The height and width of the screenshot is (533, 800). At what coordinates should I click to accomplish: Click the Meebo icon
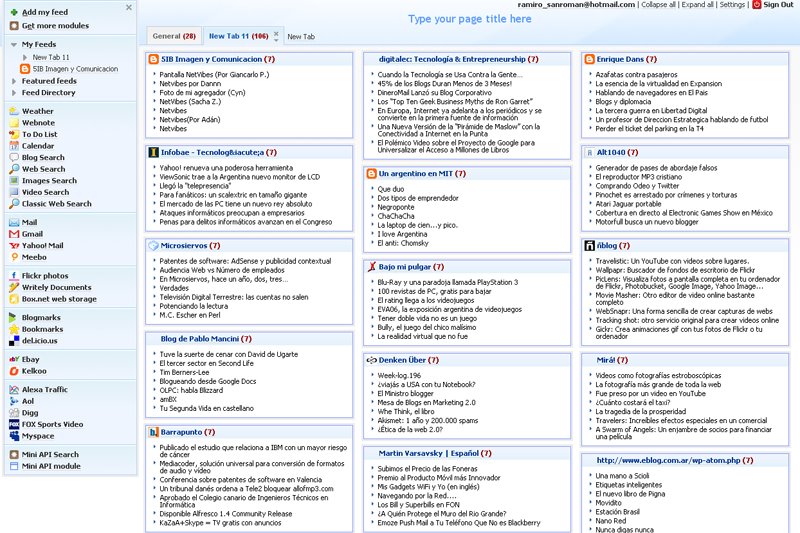click(14, 257)
